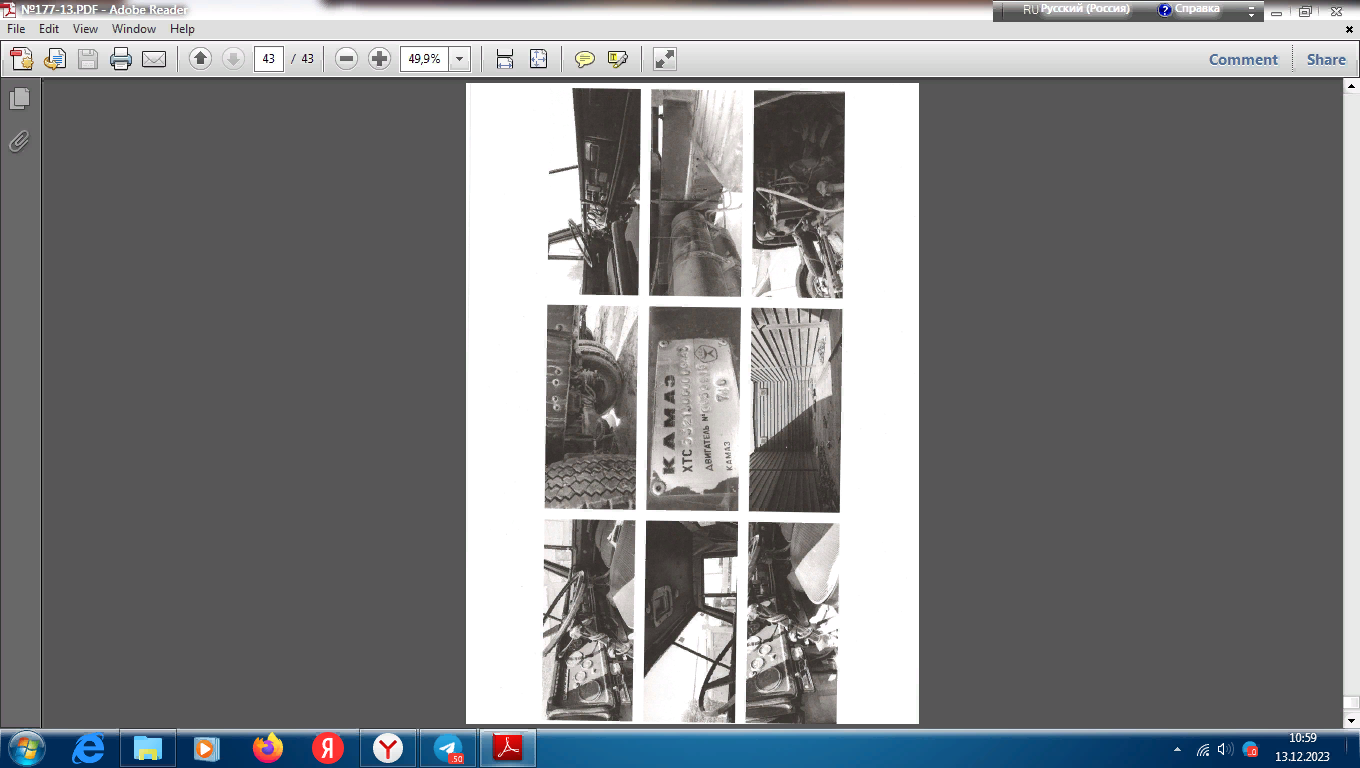
Task: Open the language bar options arrow
Action: coord(1251,11)
